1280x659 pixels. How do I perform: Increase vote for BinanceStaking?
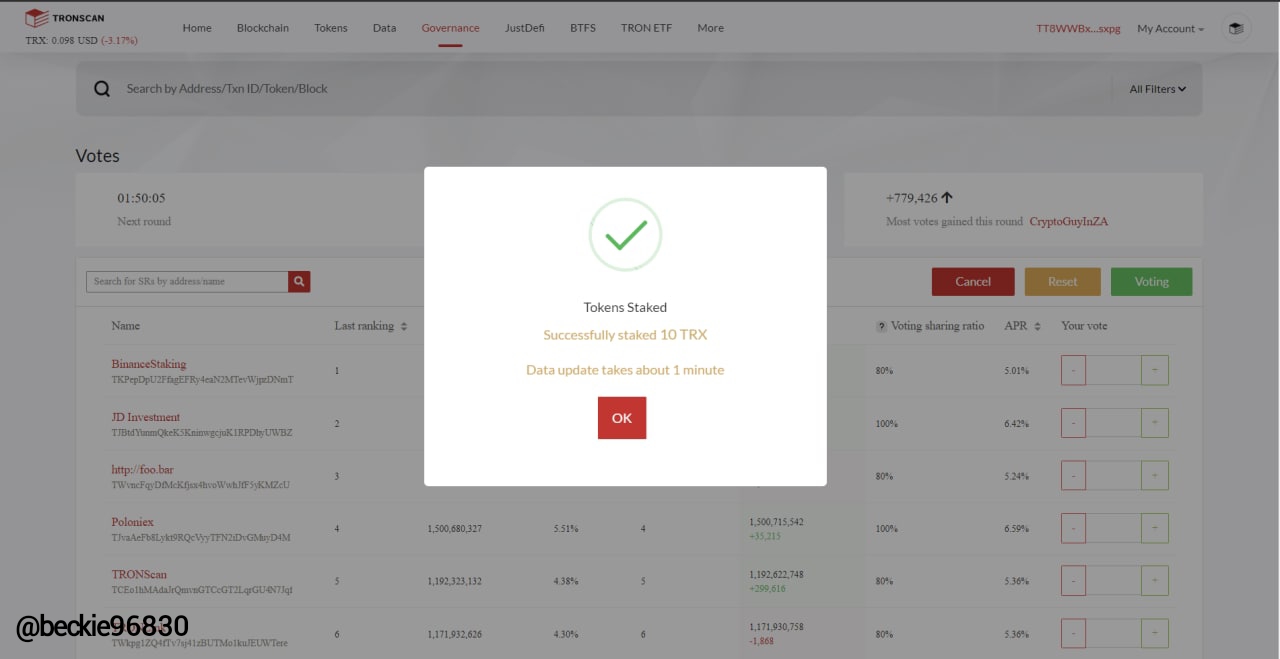[1155, 370]
